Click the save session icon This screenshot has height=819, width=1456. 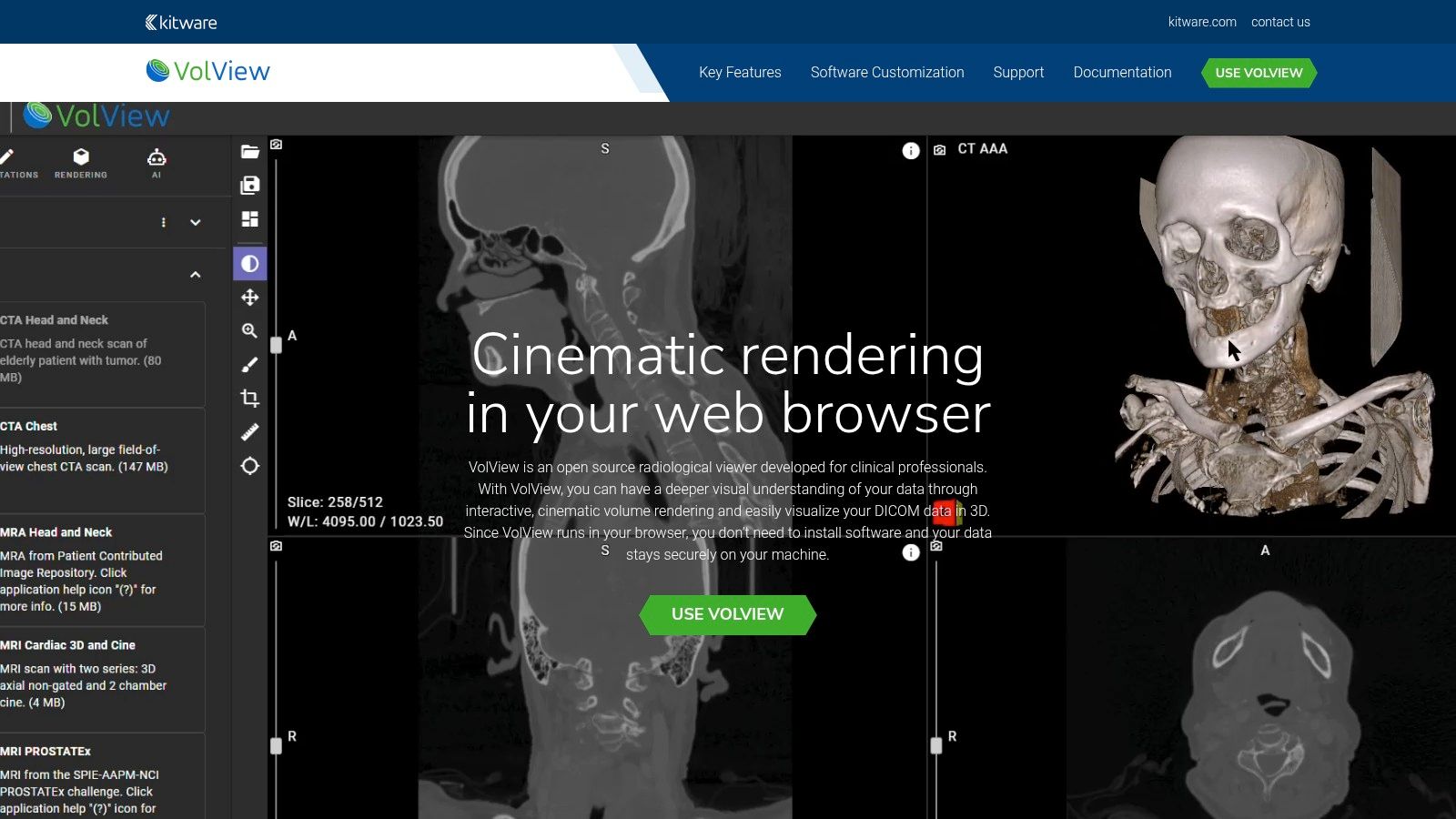(250, 184)
